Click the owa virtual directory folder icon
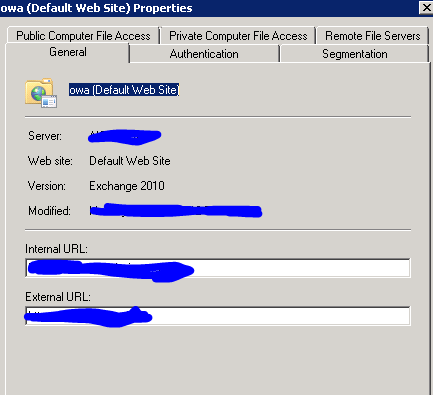This screenshot has height=395, width=433. point(41,93)
